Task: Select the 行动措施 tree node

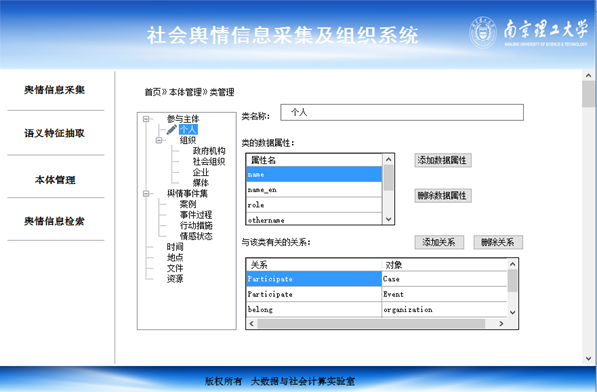Action: (x=196, y=225)
